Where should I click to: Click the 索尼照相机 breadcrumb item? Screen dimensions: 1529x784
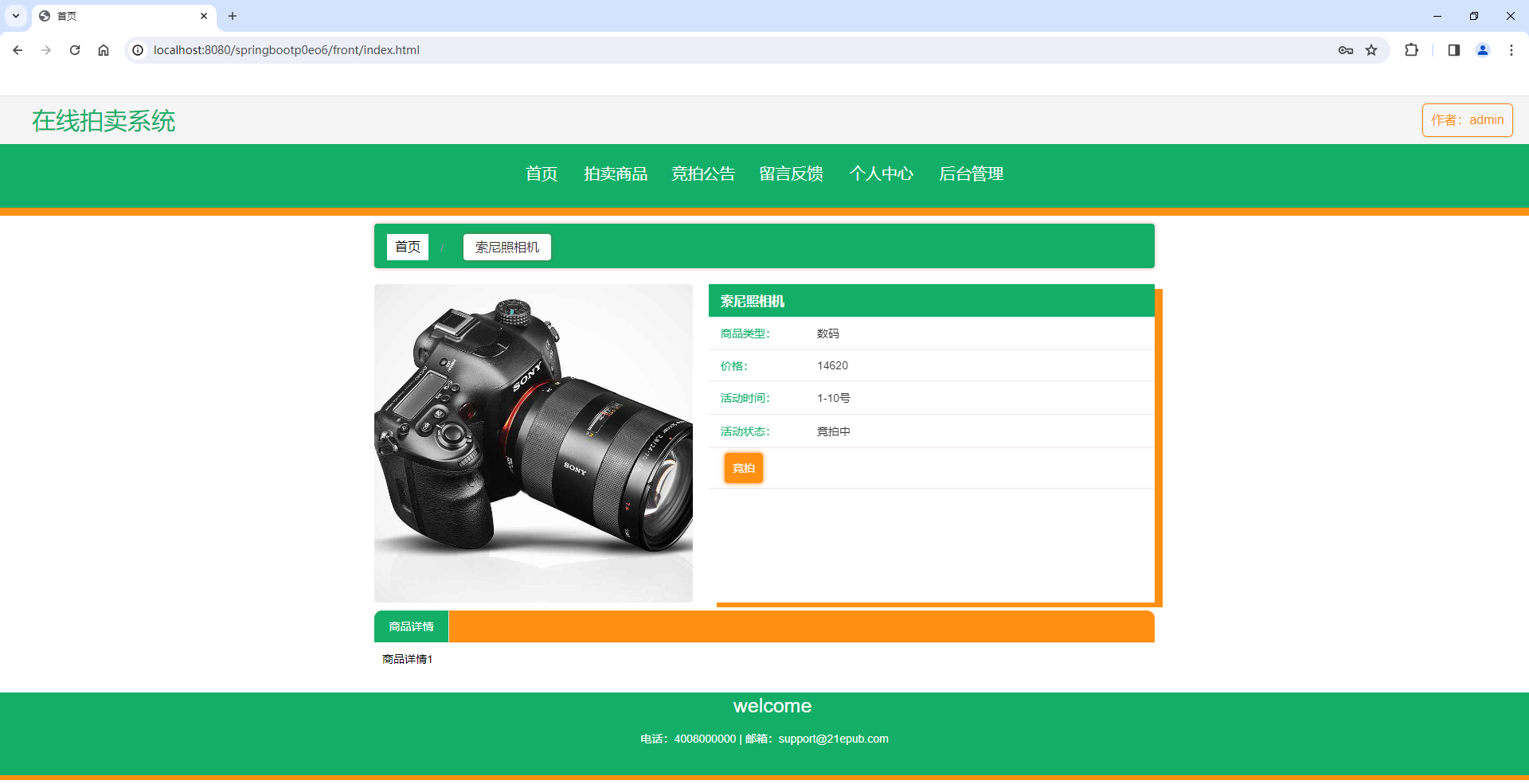(x=507, y=247)
